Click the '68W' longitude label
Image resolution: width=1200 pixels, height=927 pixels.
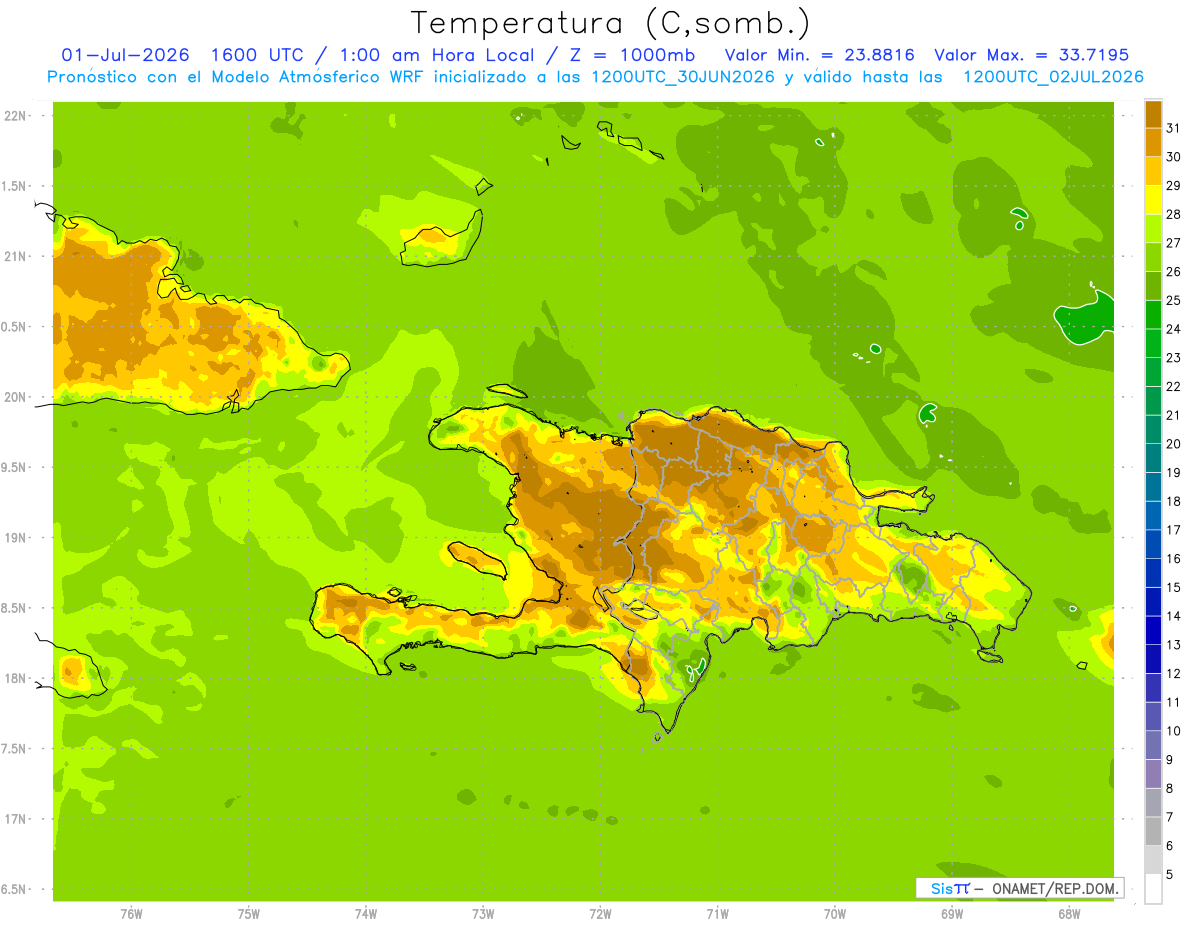pos(1069,914)
